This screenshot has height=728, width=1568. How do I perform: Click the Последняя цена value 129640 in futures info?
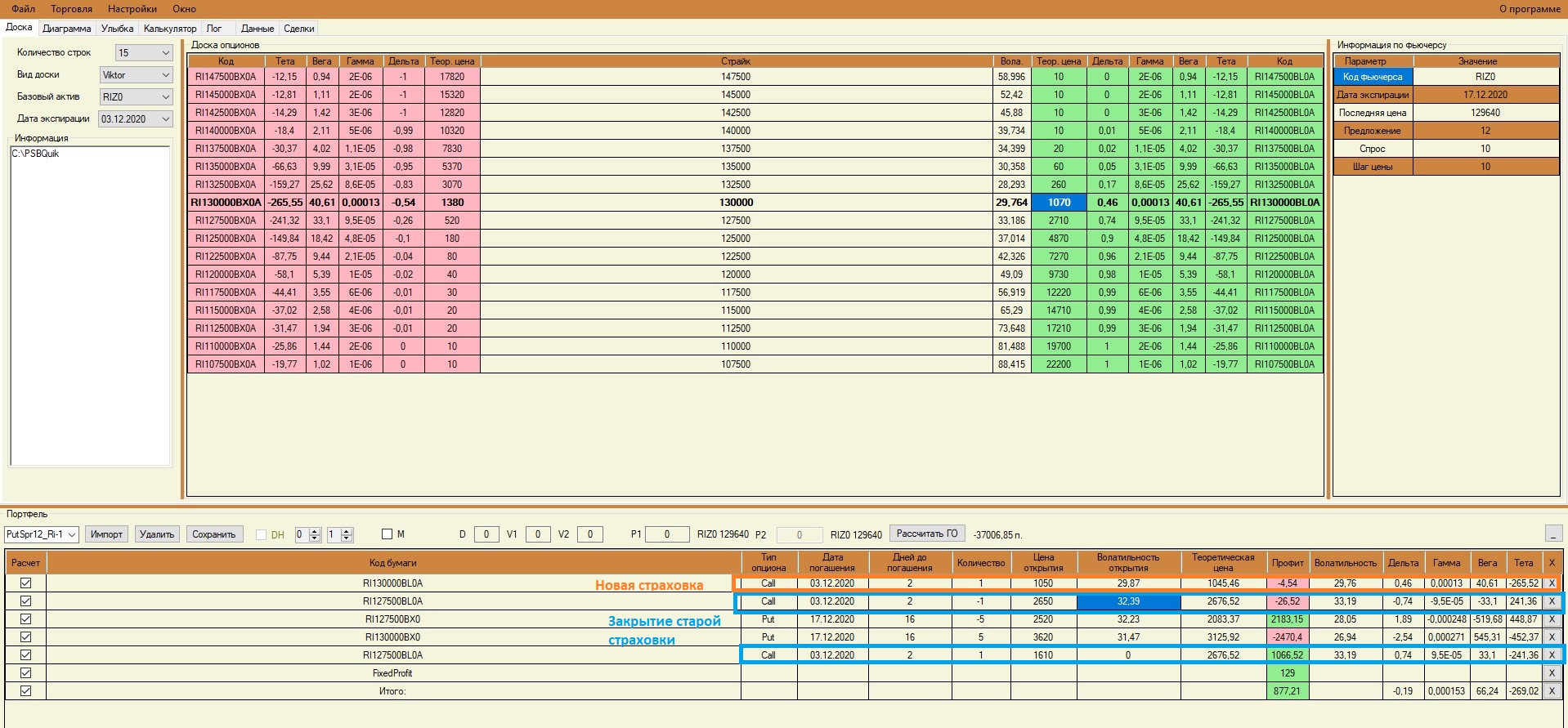(x=1485, y=113)
